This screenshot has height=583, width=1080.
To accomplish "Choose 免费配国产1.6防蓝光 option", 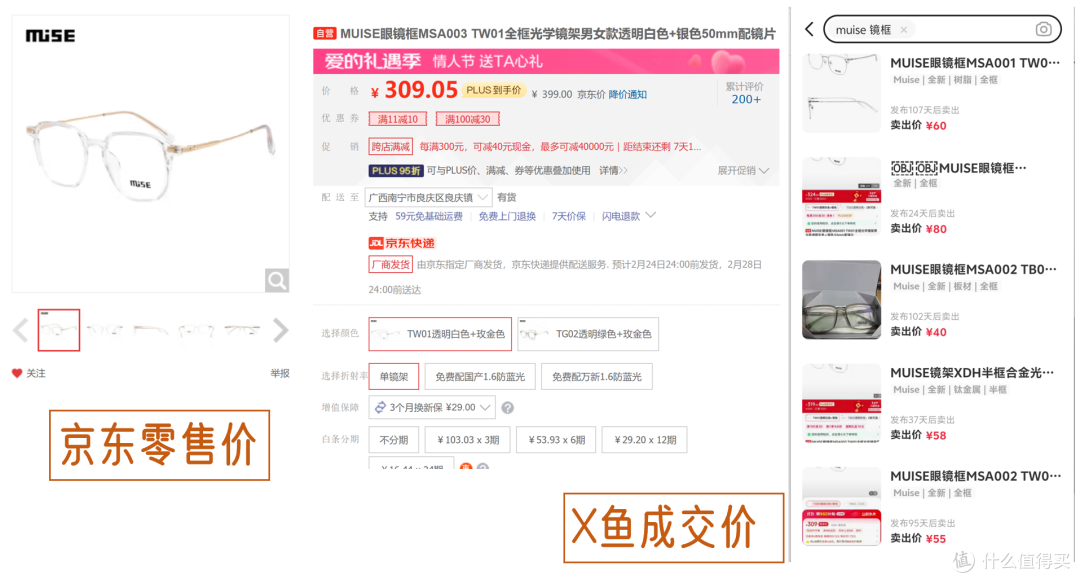I will (480, 376).
